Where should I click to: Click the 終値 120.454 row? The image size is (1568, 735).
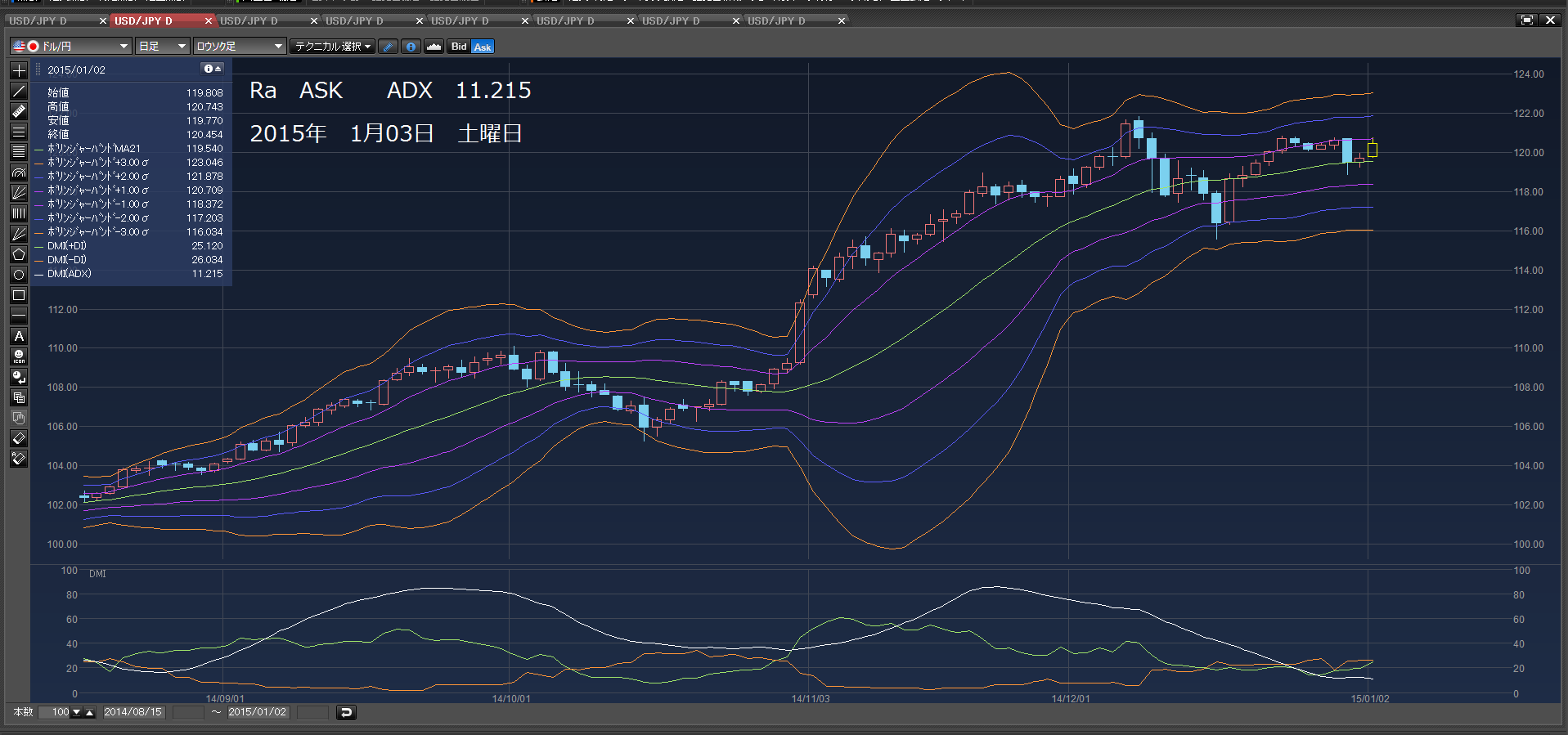pyautogui.click(x=134, y=135)
